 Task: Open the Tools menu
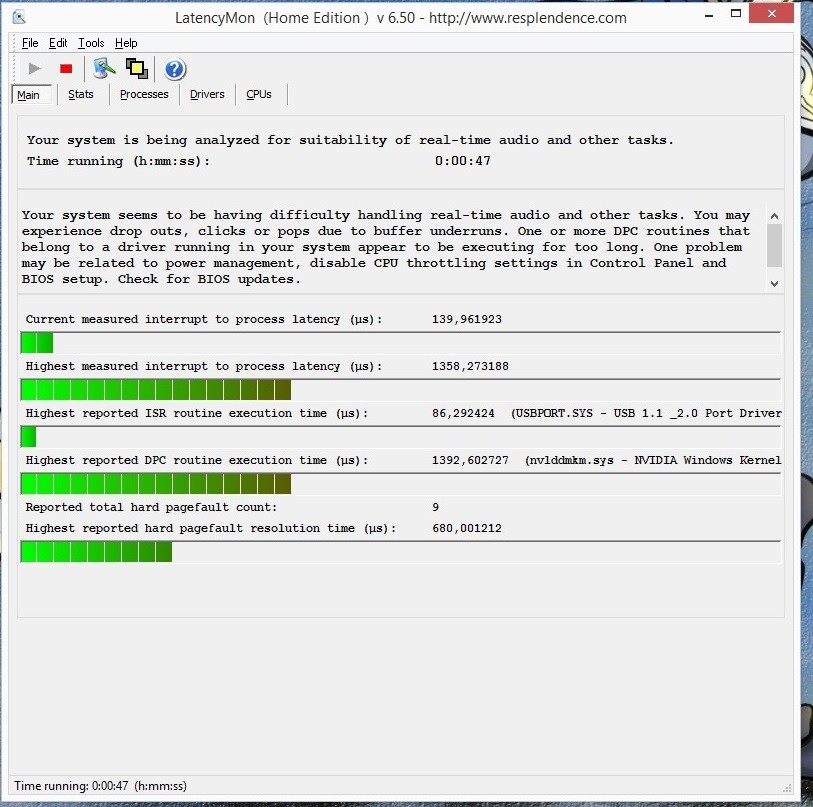pos(91,43)
